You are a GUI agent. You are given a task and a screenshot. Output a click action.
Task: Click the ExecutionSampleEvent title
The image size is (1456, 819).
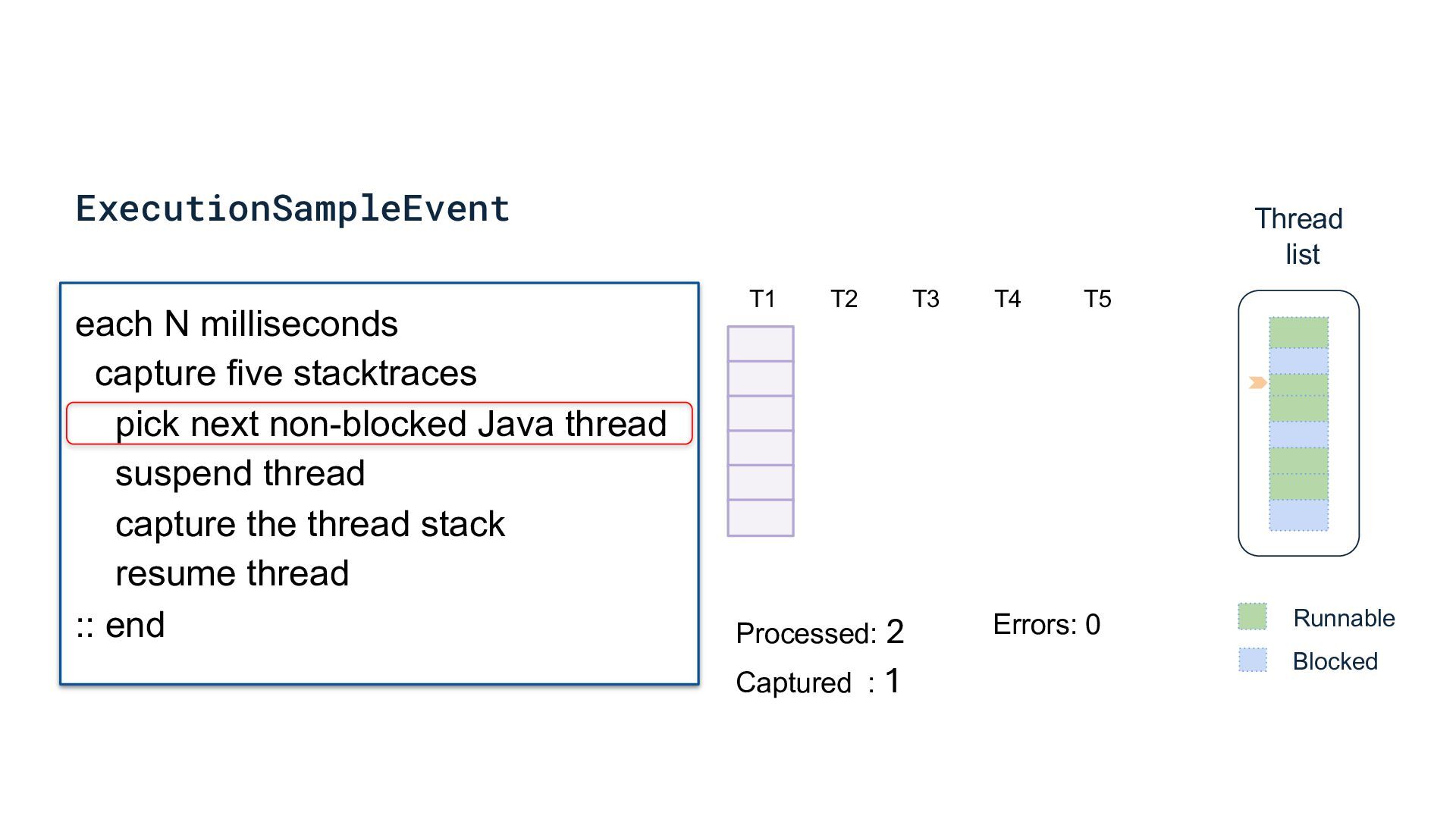point(293,209)
